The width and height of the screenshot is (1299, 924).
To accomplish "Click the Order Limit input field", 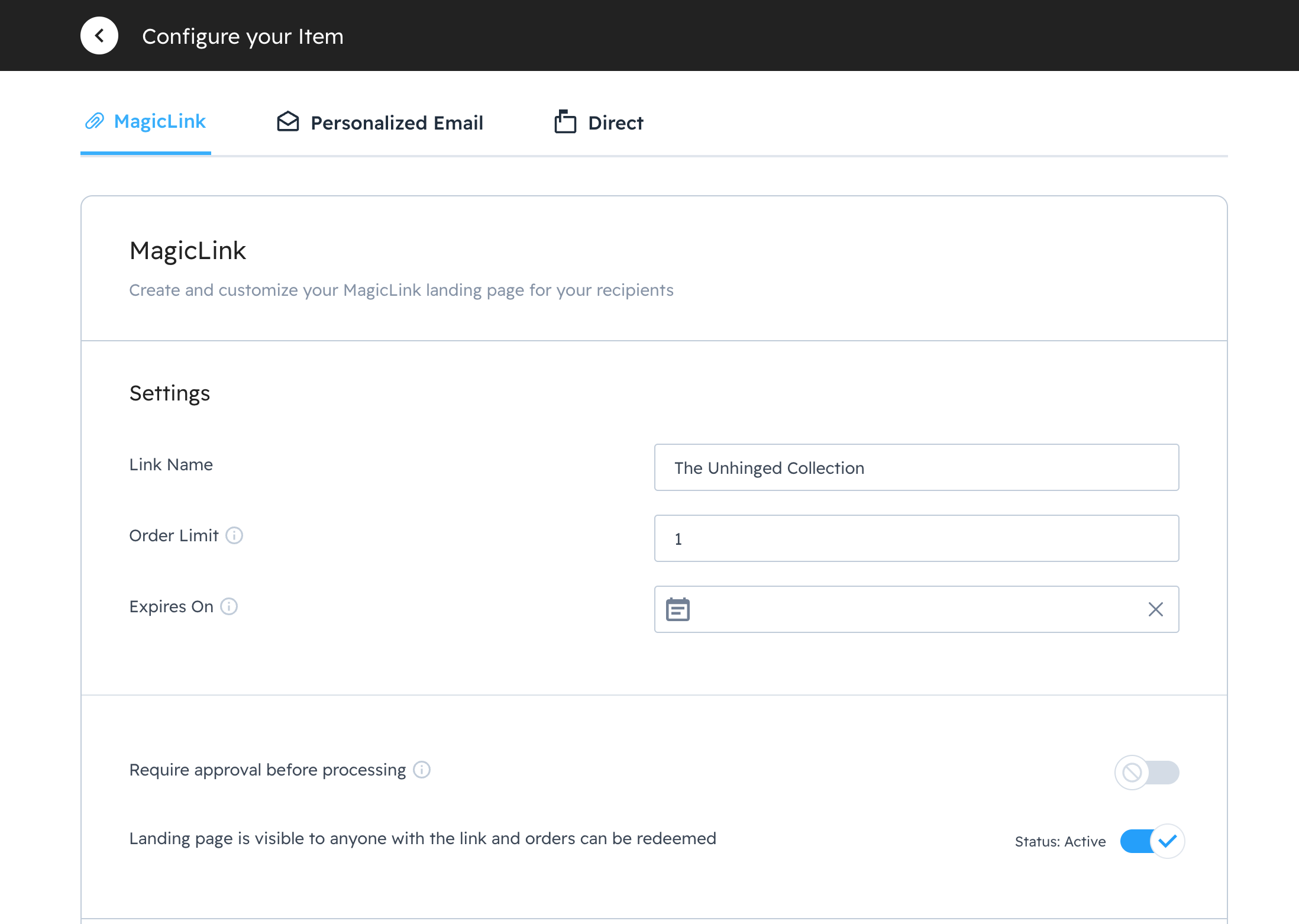I will (x=916, y=538).
